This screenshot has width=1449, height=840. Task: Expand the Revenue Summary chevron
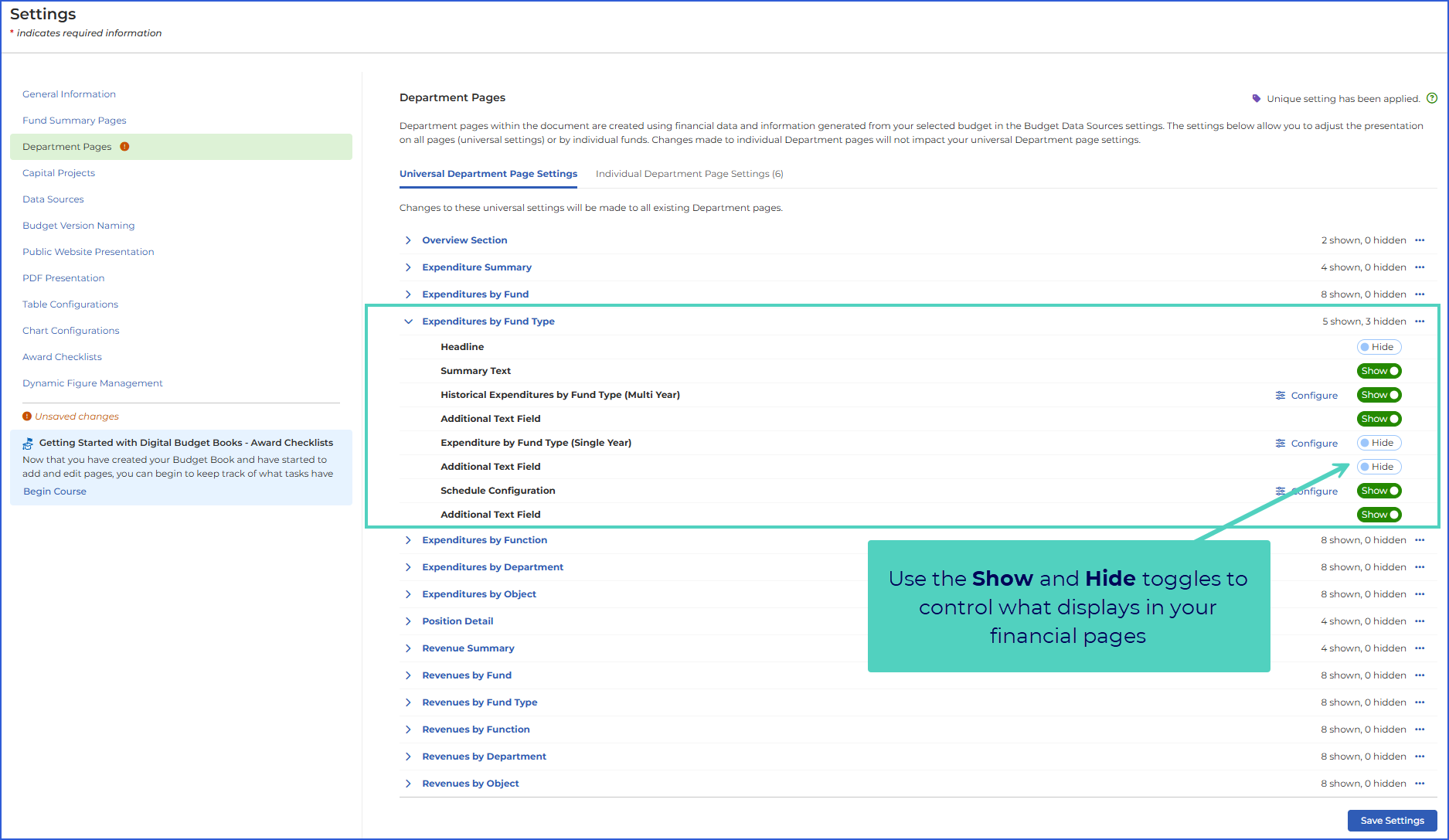click(x=408, y=648)
